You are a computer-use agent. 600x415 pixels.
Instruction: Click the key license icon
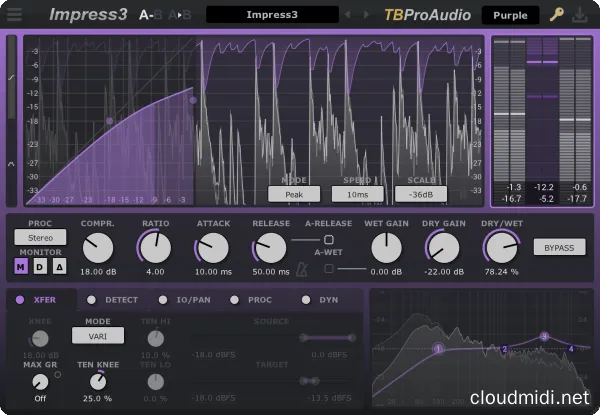pyautogui.click(x=556, y=15)
